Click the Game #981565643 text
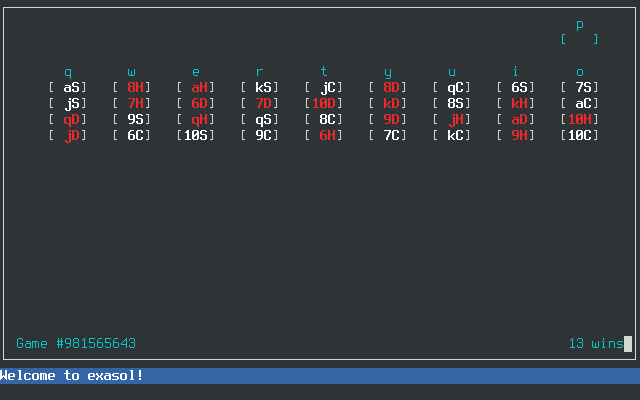Viewport: 640px width, 400px height. point(76,343)
